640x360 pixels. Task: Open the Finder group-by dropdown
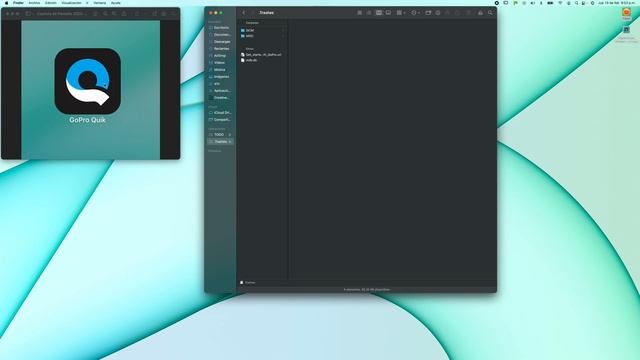point(401,13)
